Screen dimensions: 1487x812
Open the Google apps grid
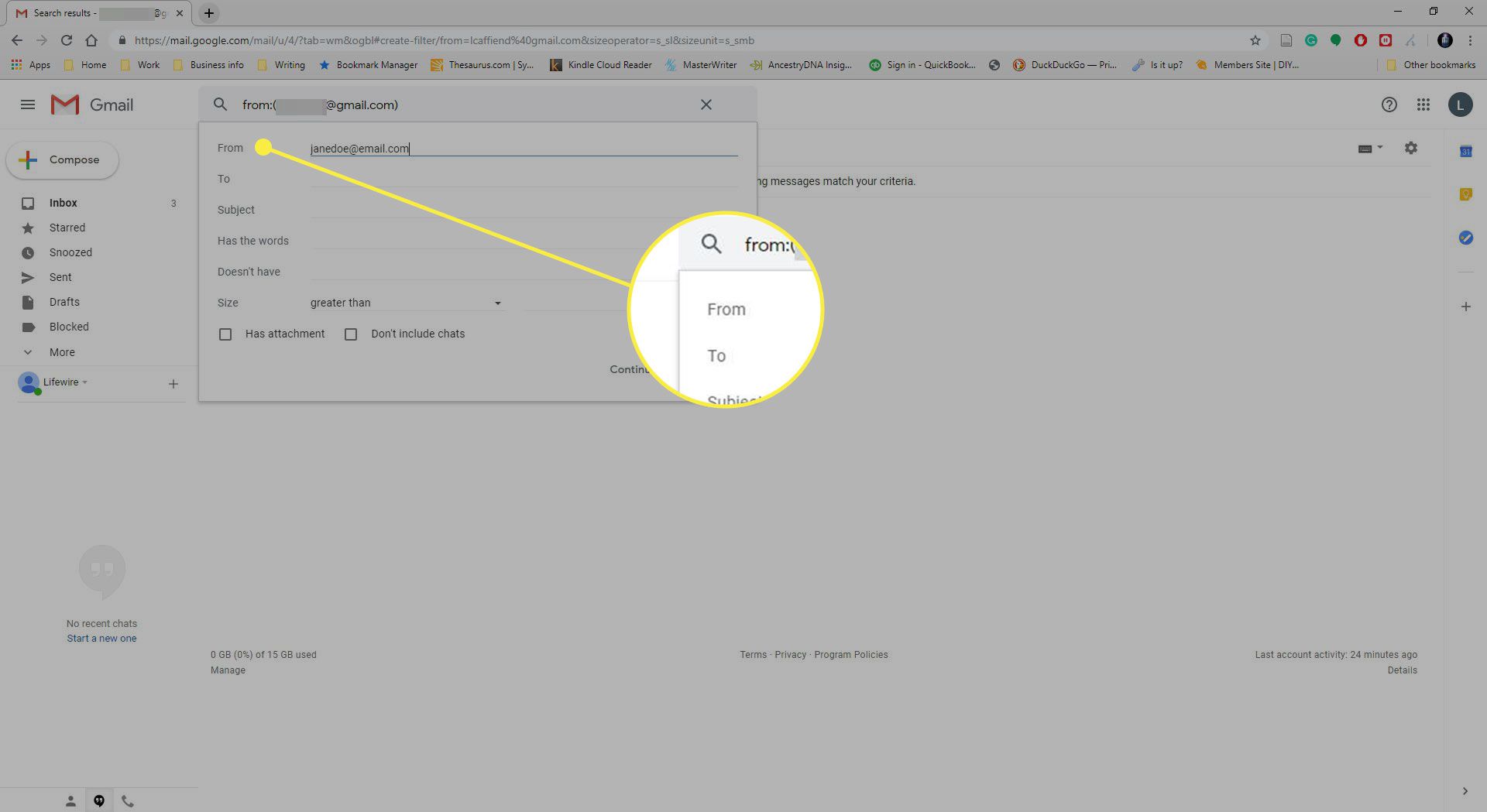(1423, 104)
